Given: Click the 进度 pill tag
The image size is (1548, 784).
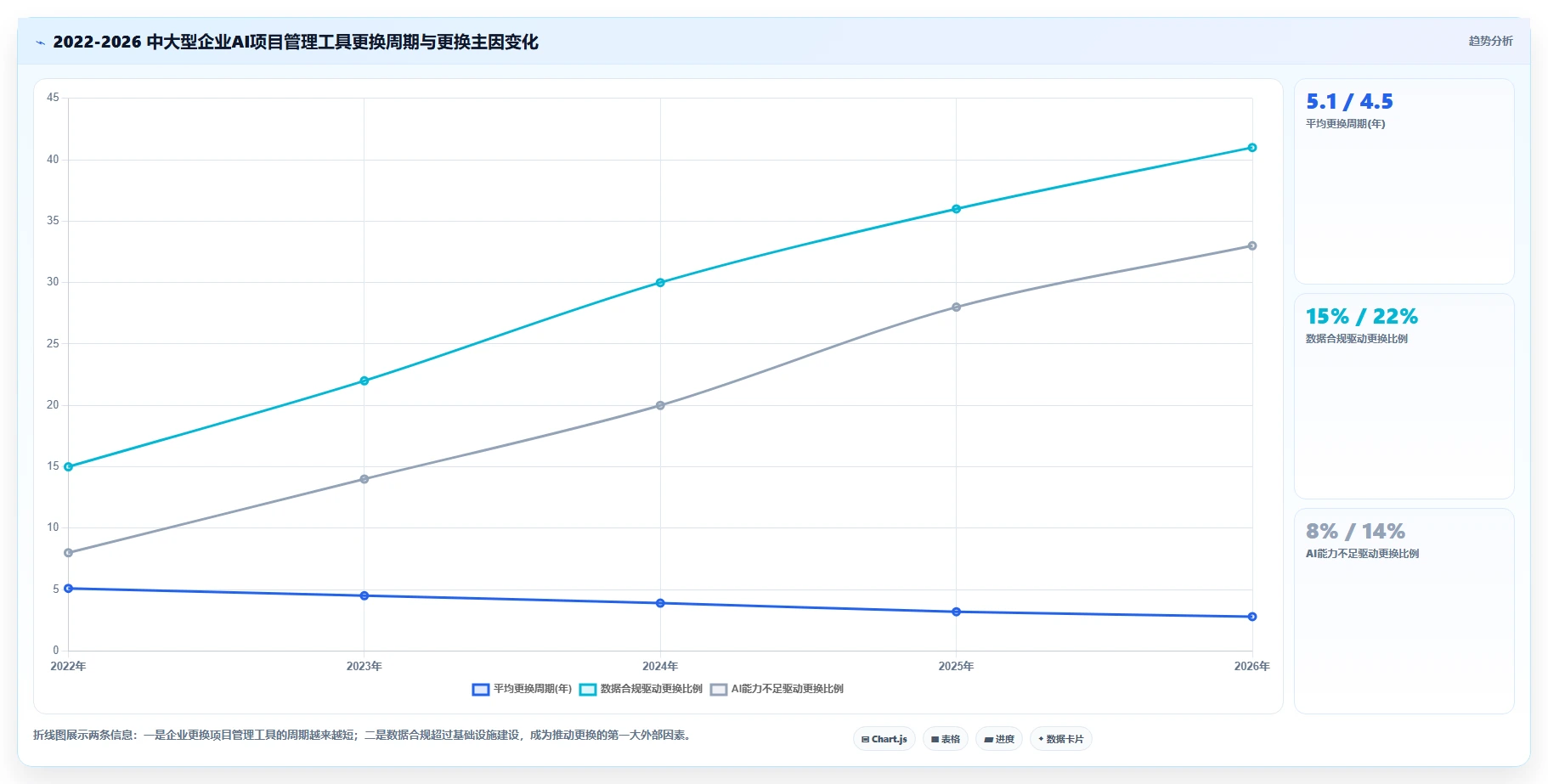Looking at the screenshot, I should click(999, 739).
